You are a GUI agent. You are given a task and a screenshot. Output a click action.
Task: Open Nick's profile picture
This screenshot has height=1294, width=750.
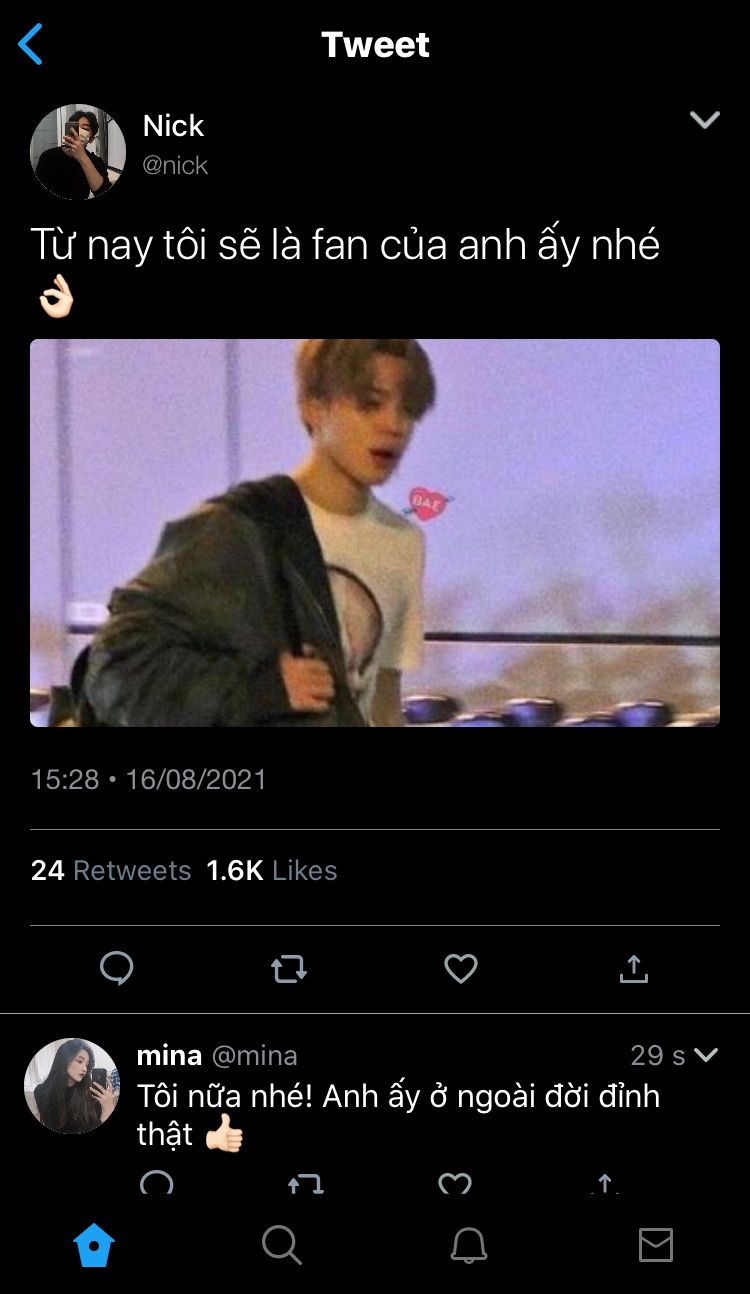(x=78, y=151)
